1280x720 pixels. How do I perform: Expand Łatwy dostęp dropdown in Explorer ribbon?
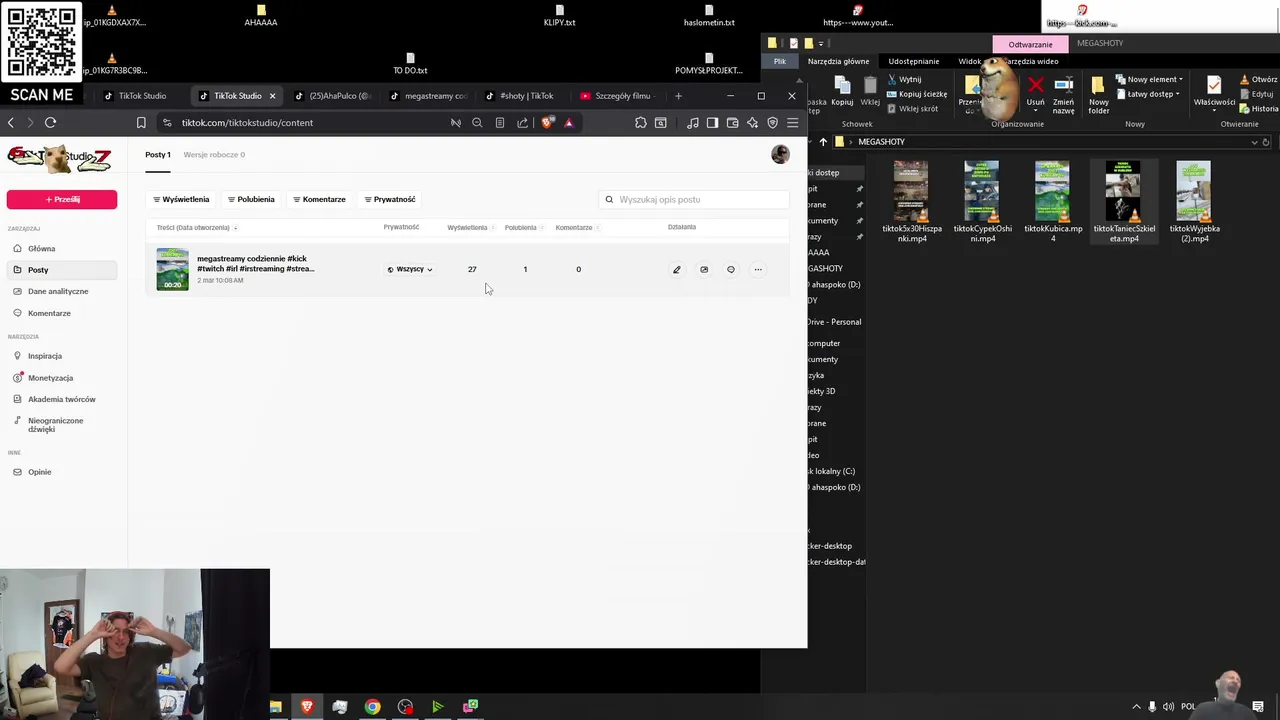pos(1145,94)
